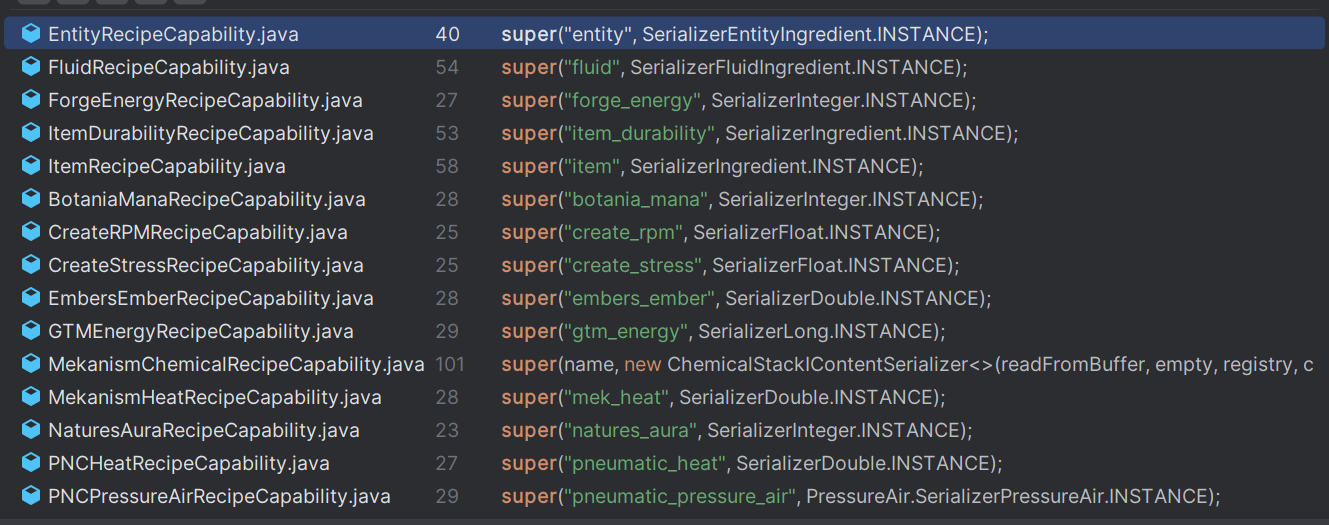Viewport: 1329px width, 525px height.
Task: Click the icon beside ForgeEnergyRecipeCapability.java
Action: point(31,100)
